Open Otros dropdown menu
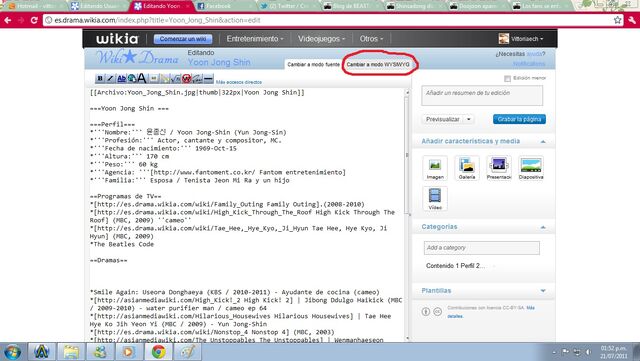Viewport: 640px width, 361px height. point(371,39)
